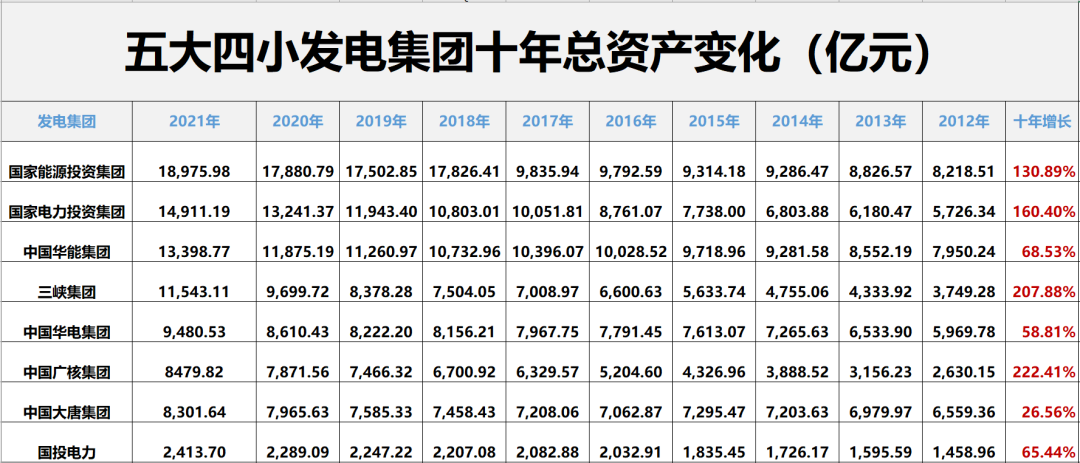Click the 中国广核集团 row label

(66, 373)
